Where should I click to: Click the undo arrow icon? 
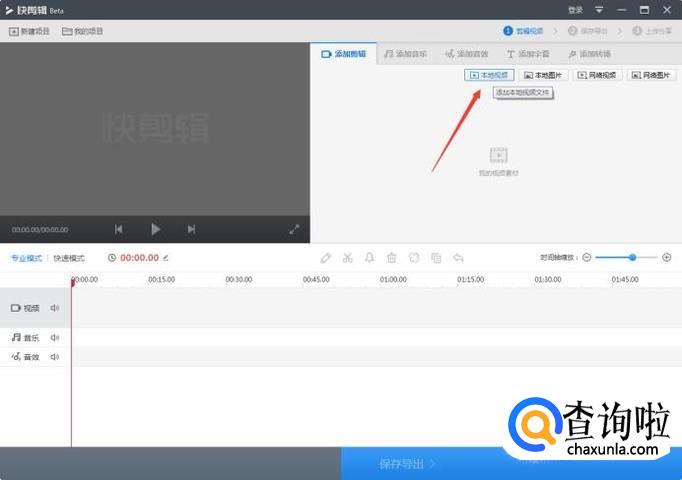coord(458,258)
